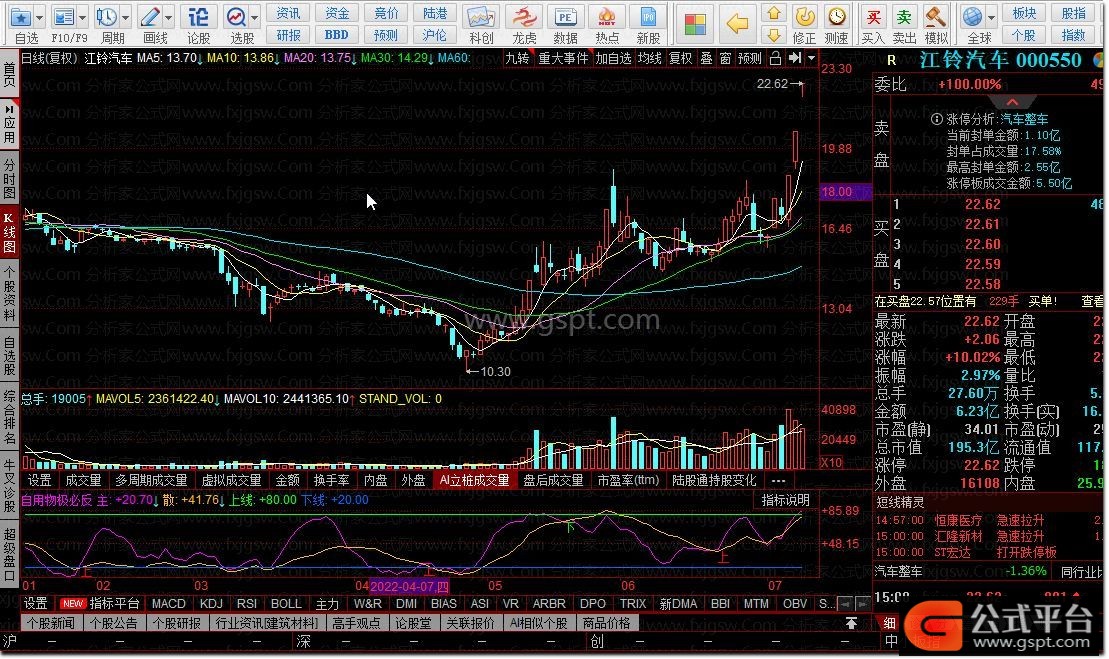Open the 自选 favorites star icon
The width and height of the screenshot is (1109, 659).
(x=21, y=17)
